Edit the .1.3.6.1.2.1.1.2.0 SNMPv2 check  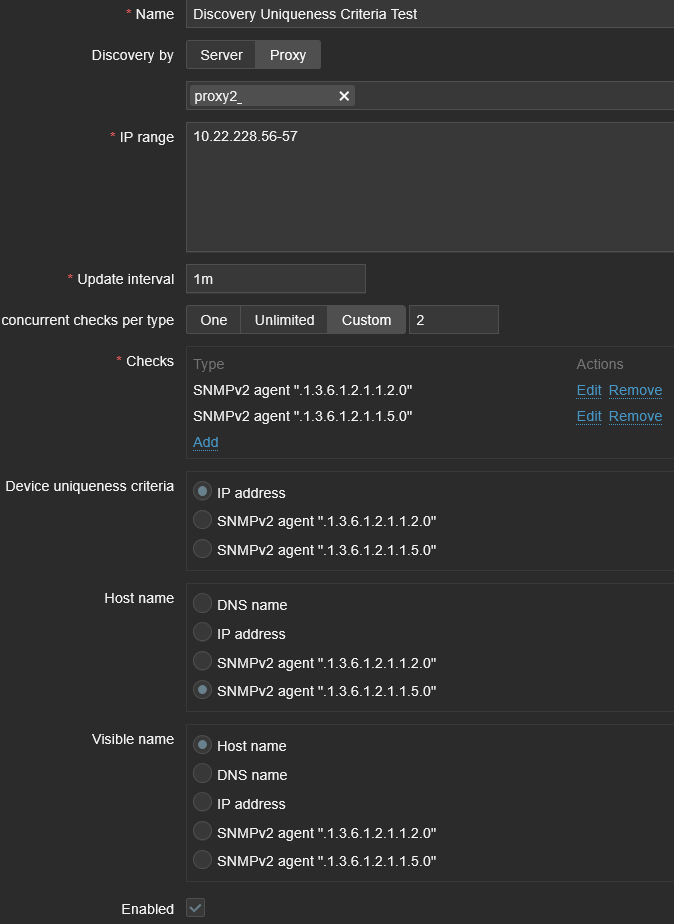click(589, 390)
